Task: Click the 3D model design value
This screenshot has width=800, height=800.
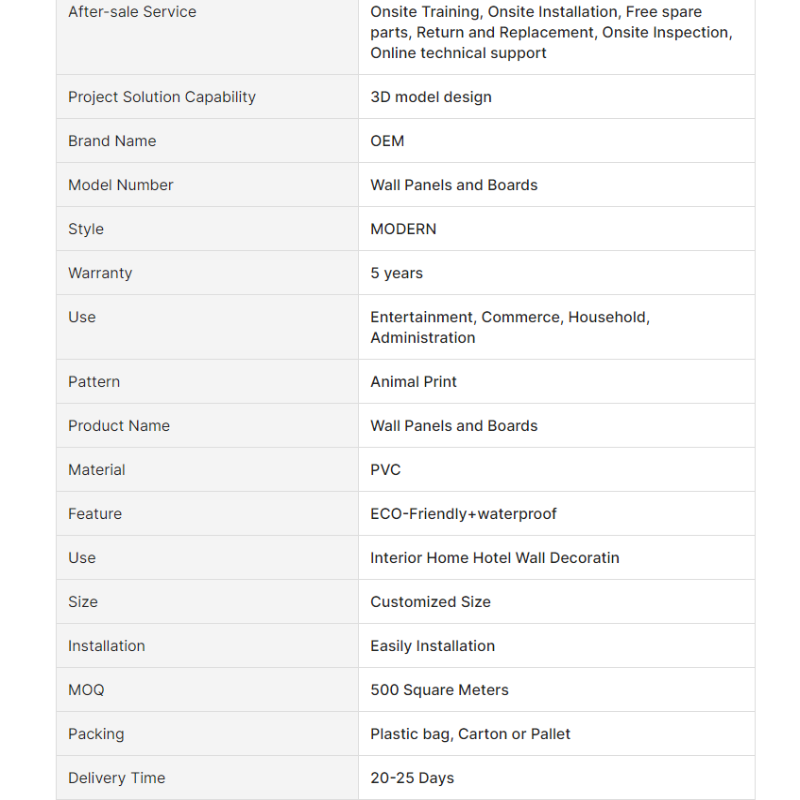Action: (x=431, y=97)
